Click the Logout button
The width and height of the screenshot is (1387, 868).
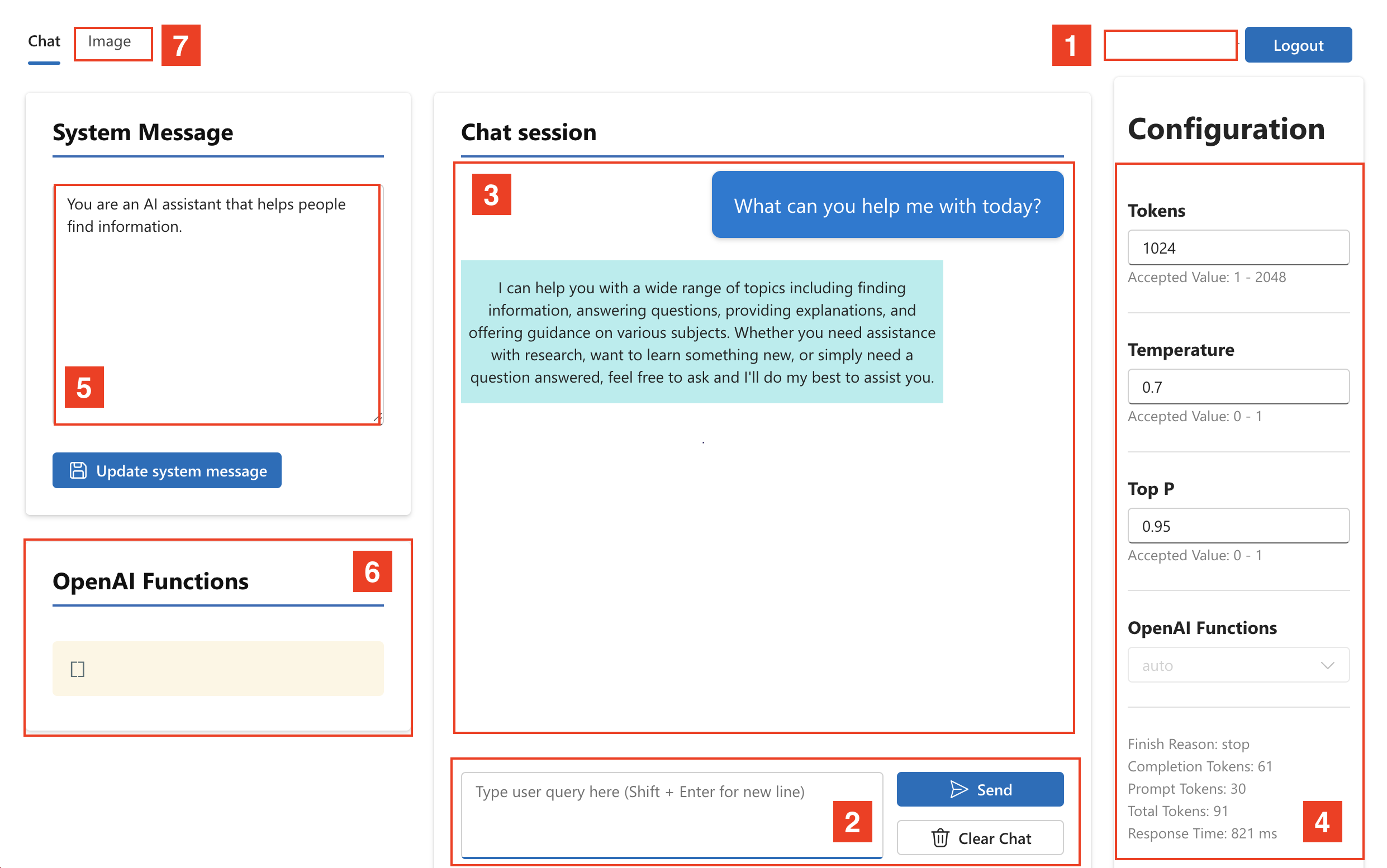pos(1298,45)
